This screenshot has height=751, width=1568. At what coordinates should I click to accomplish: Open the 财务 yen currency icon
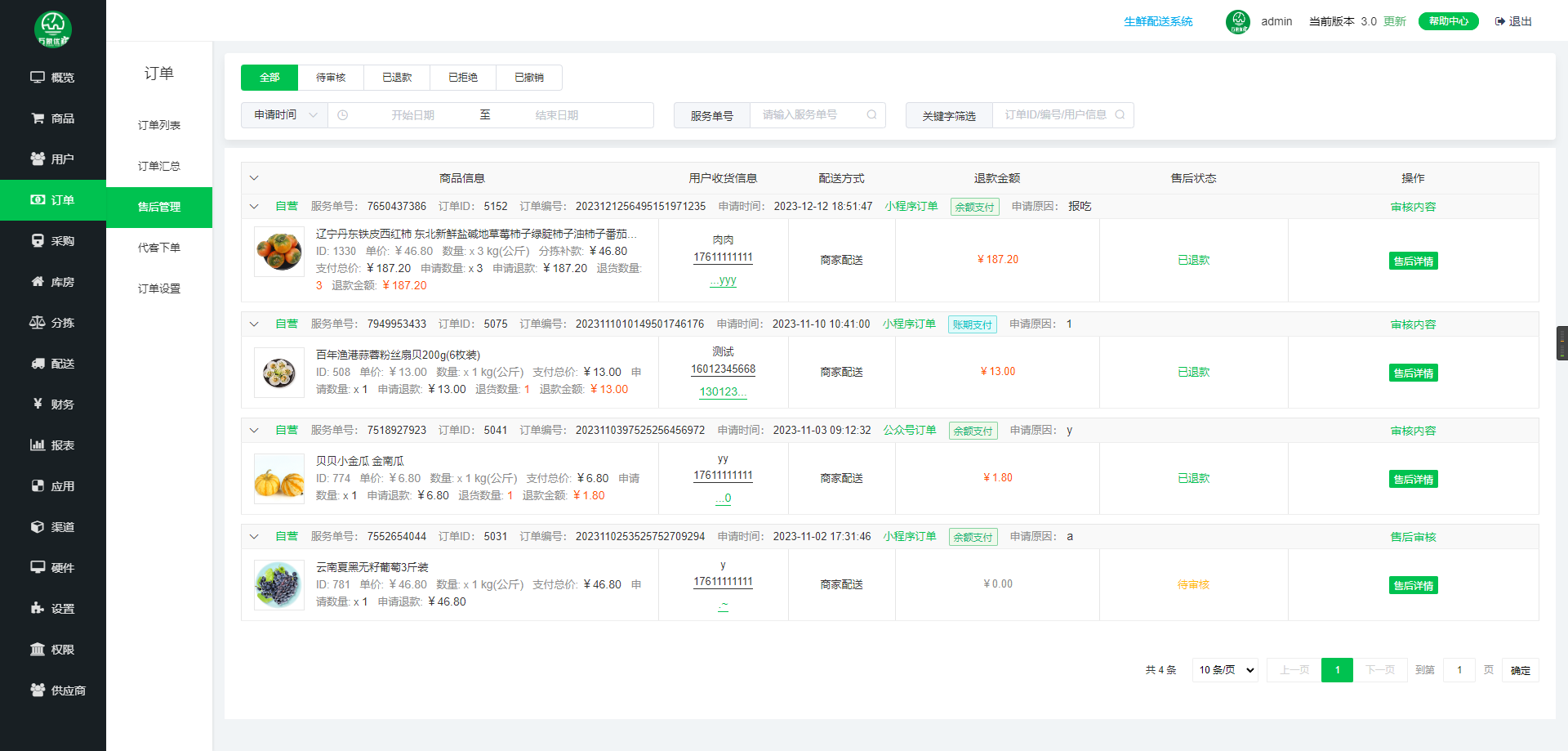tap(38, 404)
